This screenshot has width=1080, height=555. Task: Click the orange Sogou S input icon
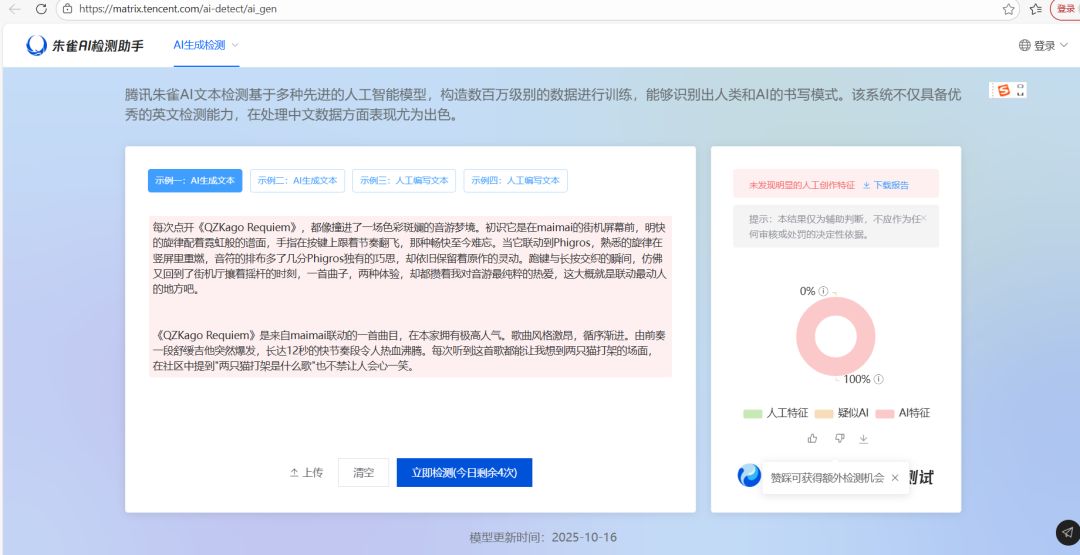pos(1004,90)
